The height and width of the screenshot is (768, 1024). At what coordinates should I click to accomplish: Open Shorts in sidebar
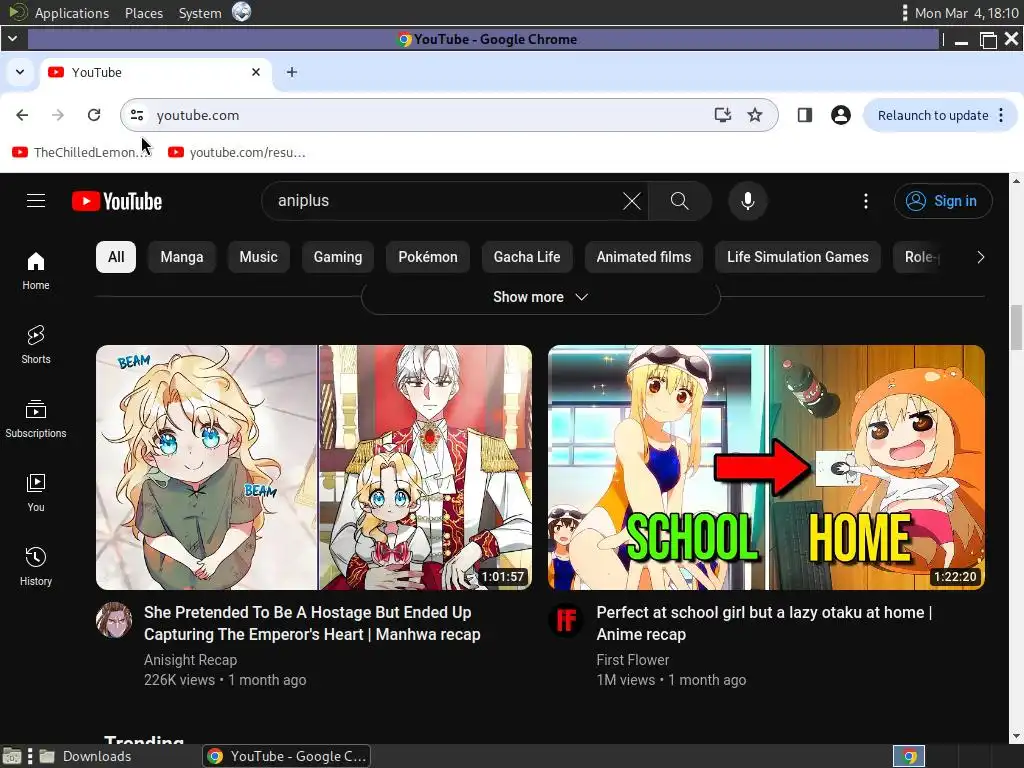point(36,345)
